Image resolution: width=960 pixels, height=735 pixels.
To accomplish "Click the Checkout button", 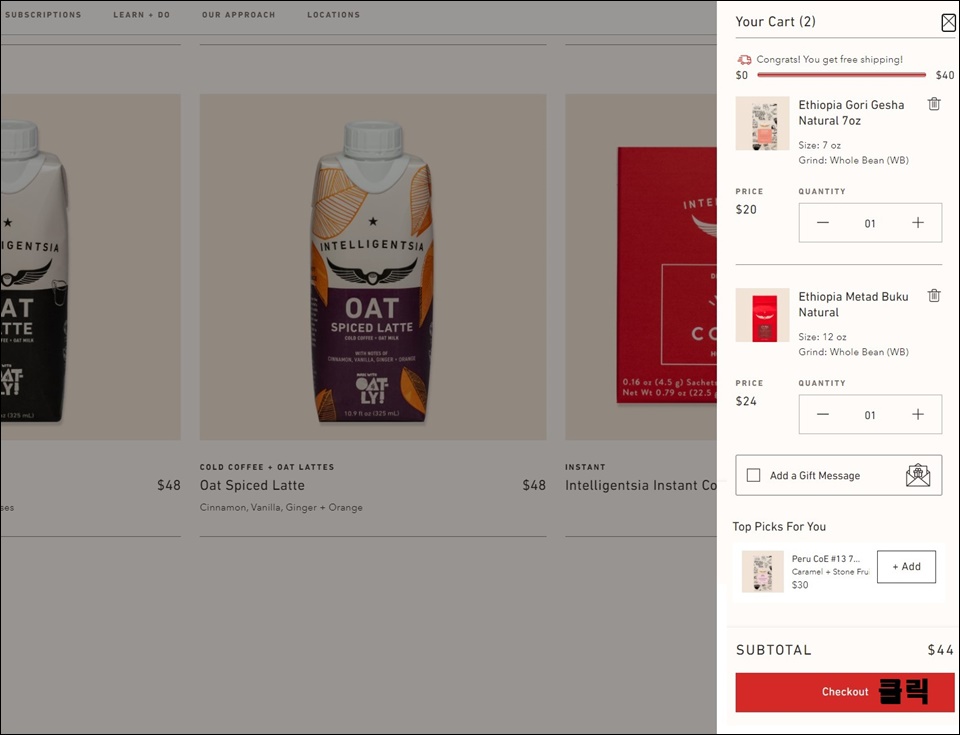I will 845,692.
